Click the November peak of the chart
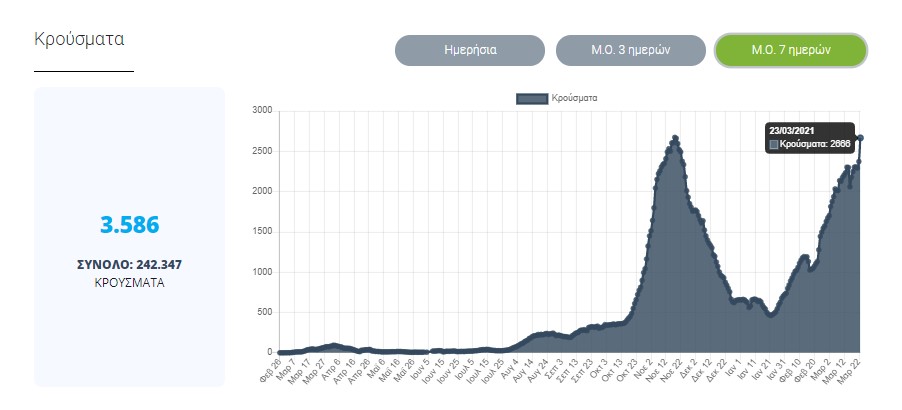 tap(675, 137)
